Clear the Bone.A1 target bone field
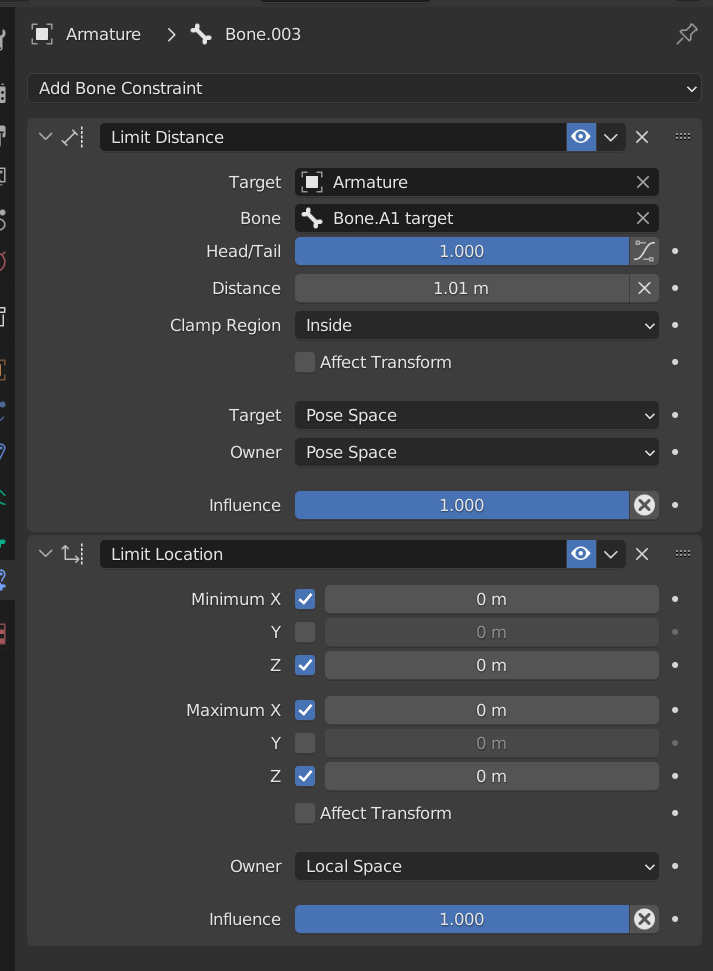 pyautogui.click(x=643, y=218)
